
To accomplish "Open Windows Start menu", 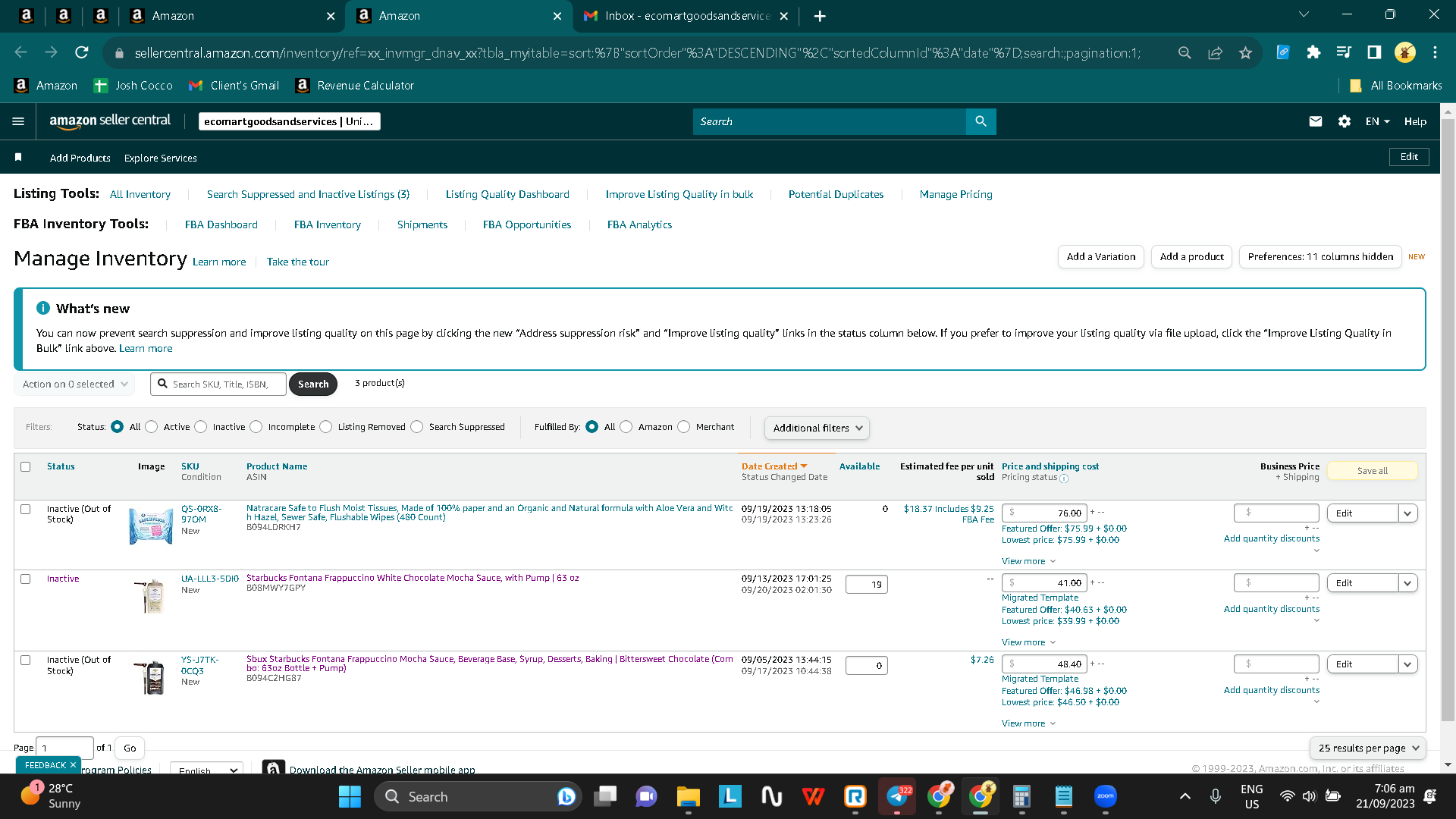I will (x=350, y=796).
